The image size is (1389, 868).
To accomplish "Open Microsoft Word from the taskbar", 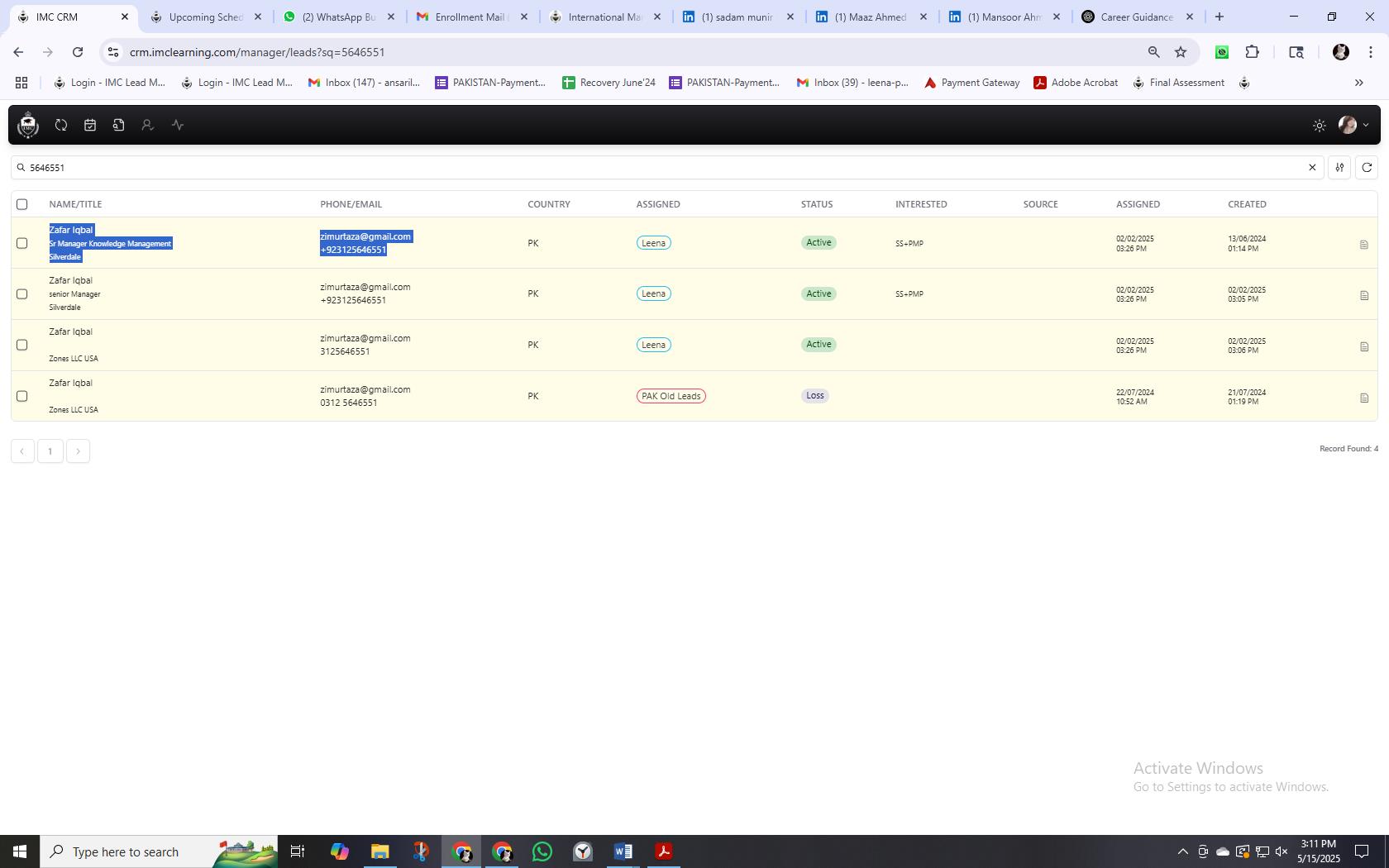I will point(623,851).
